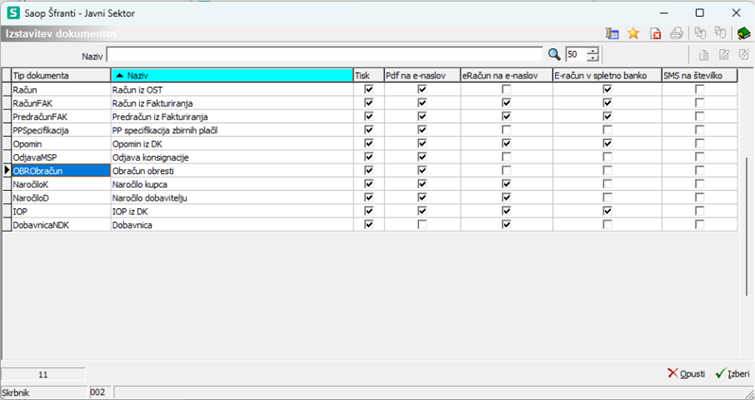Select the OdjavaMSP cell
This screenshot has width=755, height=400.
[61, 157]
